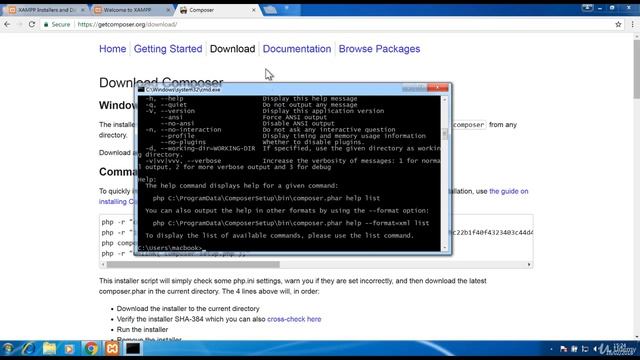Screen dimensions: 640x360
Task: Open the Getting Started link
Action: coord(168,49)
